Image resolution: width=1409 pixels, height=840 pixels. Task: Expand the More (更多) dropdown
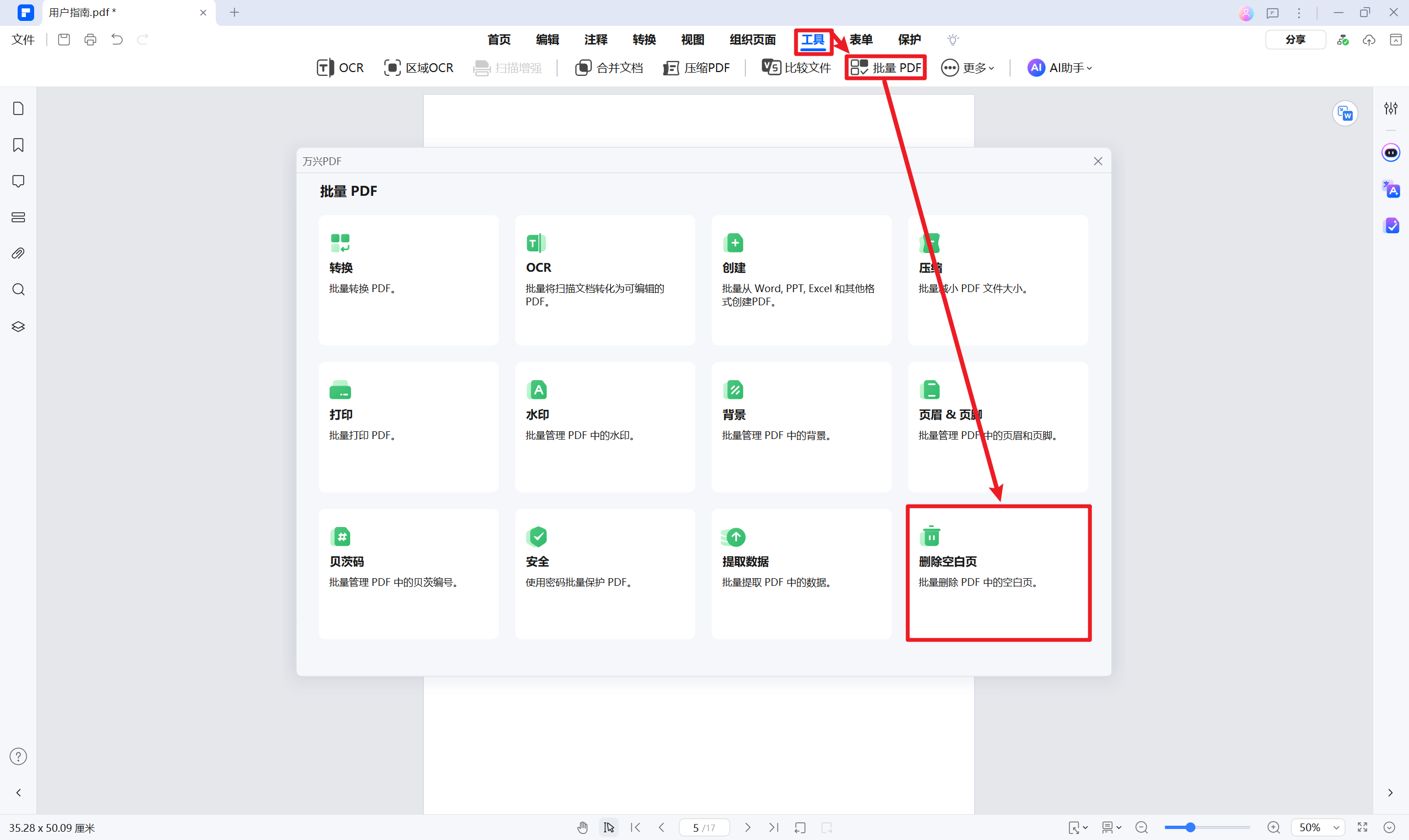[967, 68]
